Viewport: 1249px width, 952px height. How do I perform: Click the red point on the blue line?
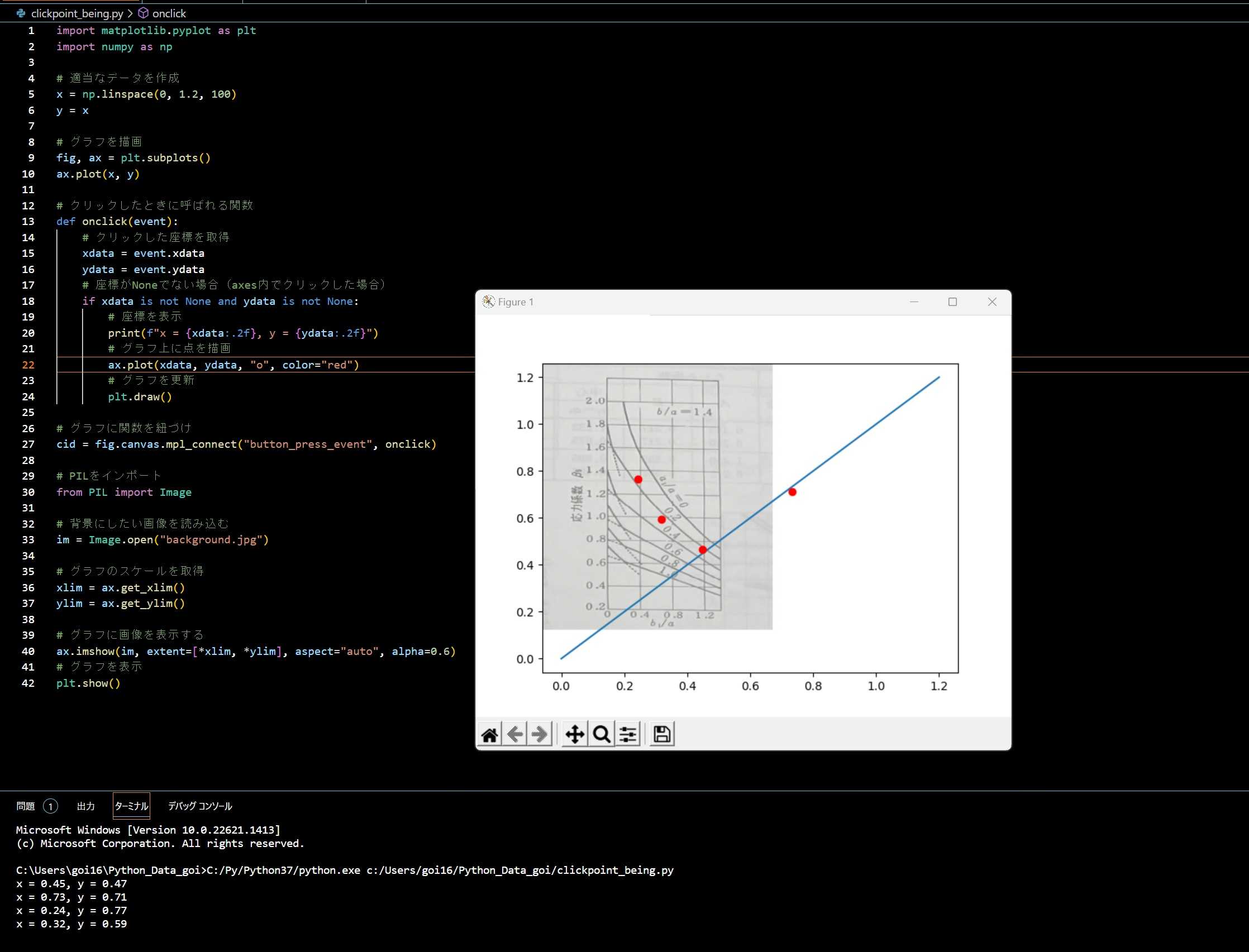point(792,492)
